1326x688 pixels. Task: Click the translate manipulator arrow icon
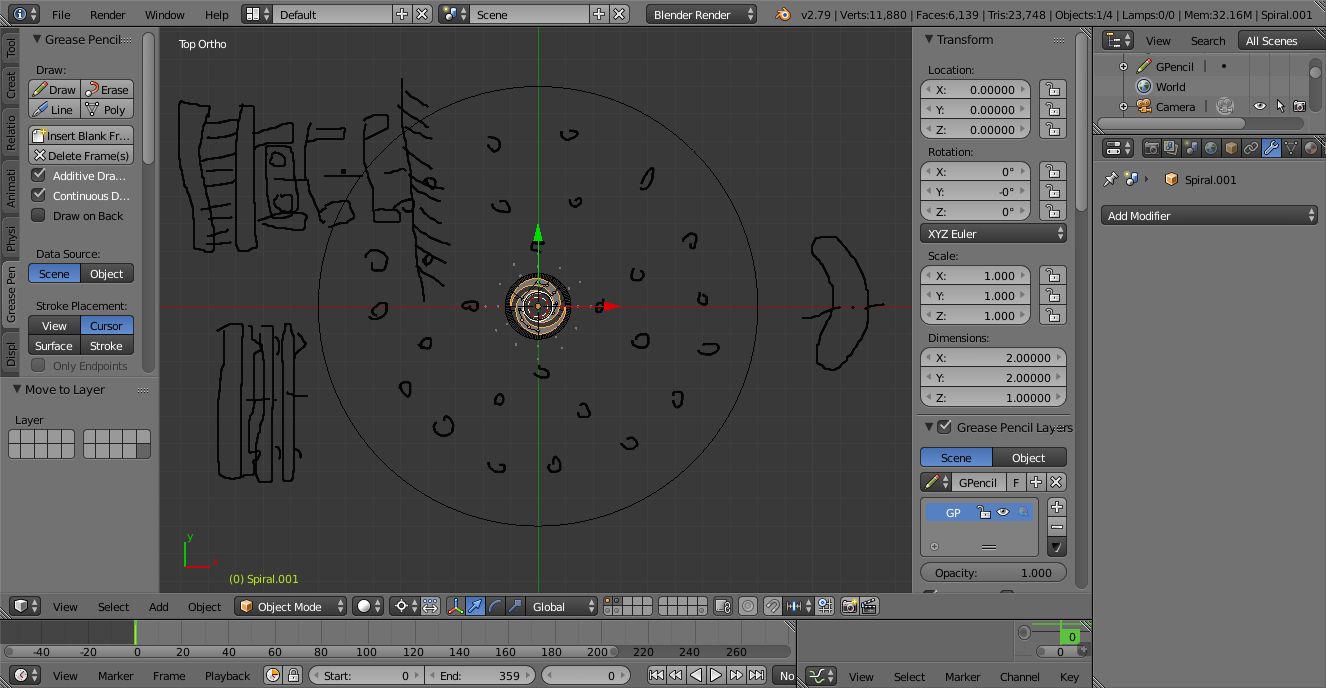point(476,606)
